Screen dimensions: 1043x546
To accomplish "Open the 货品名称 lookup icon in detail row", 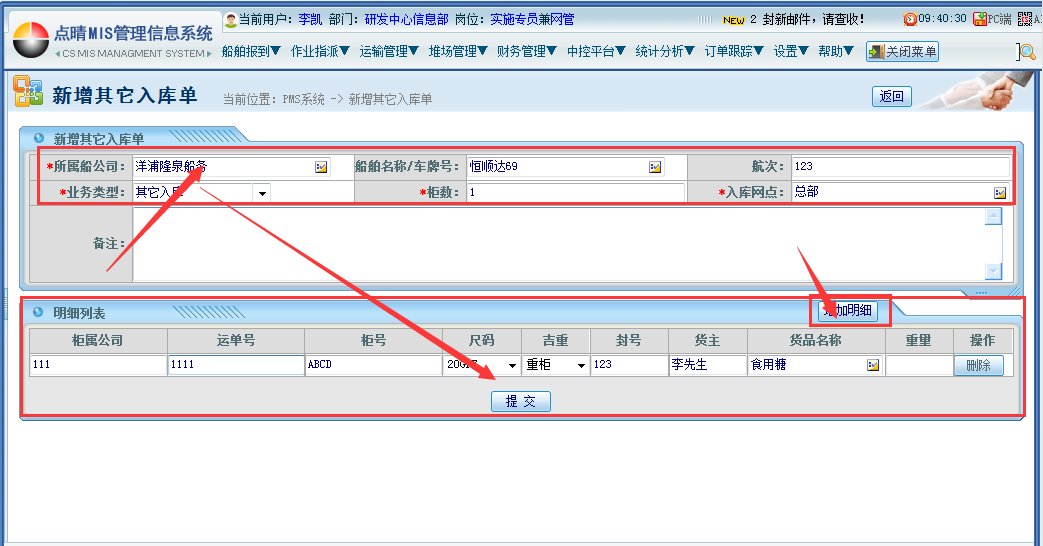I will [872, 365].
